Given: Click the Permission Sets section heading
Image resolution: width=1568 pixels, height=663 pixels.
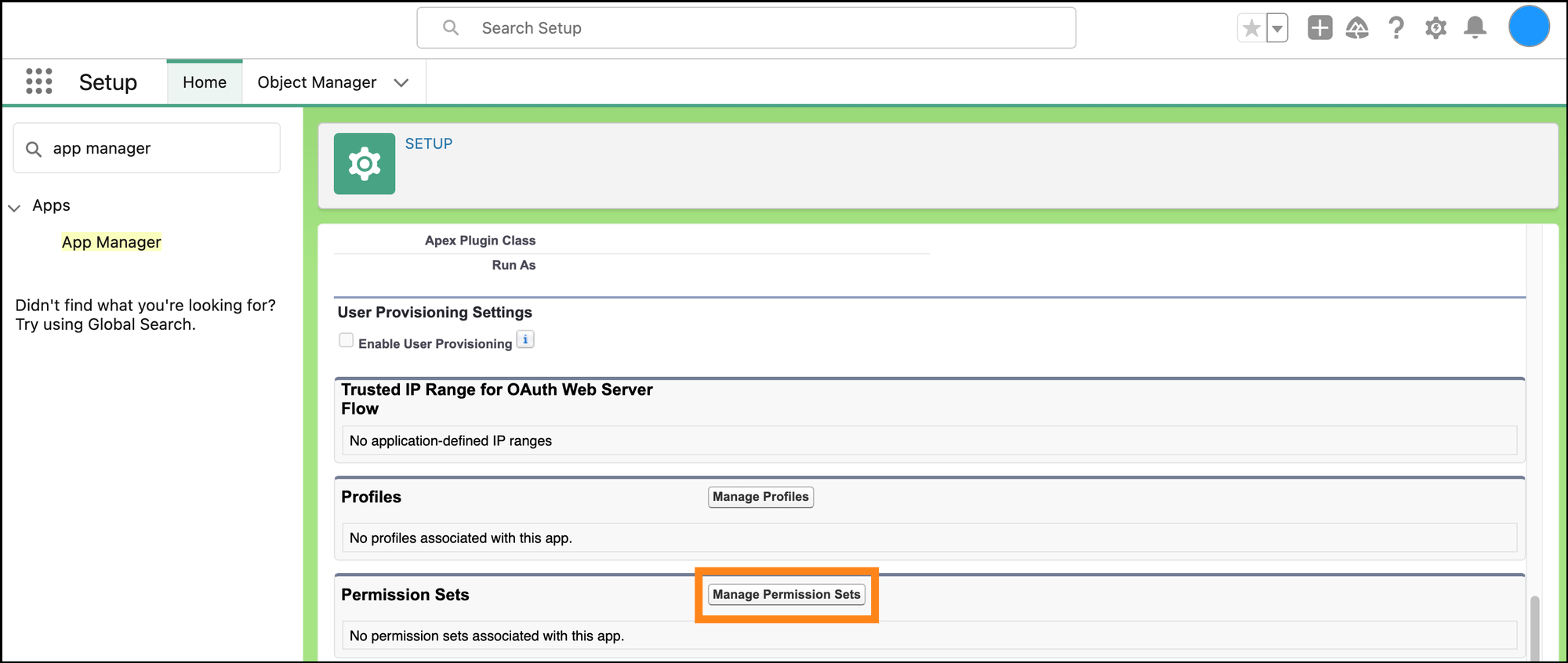Looking at the screenshot, I should (405, 595).
